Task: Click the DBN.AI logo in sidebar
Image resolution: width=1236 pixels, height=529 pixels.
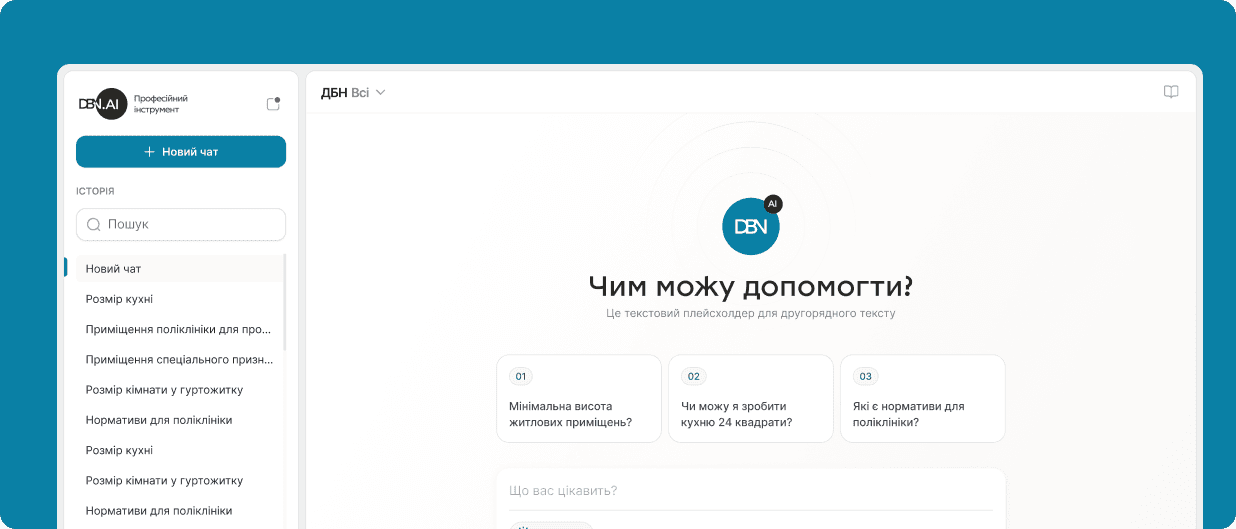Action: (103, 104)
